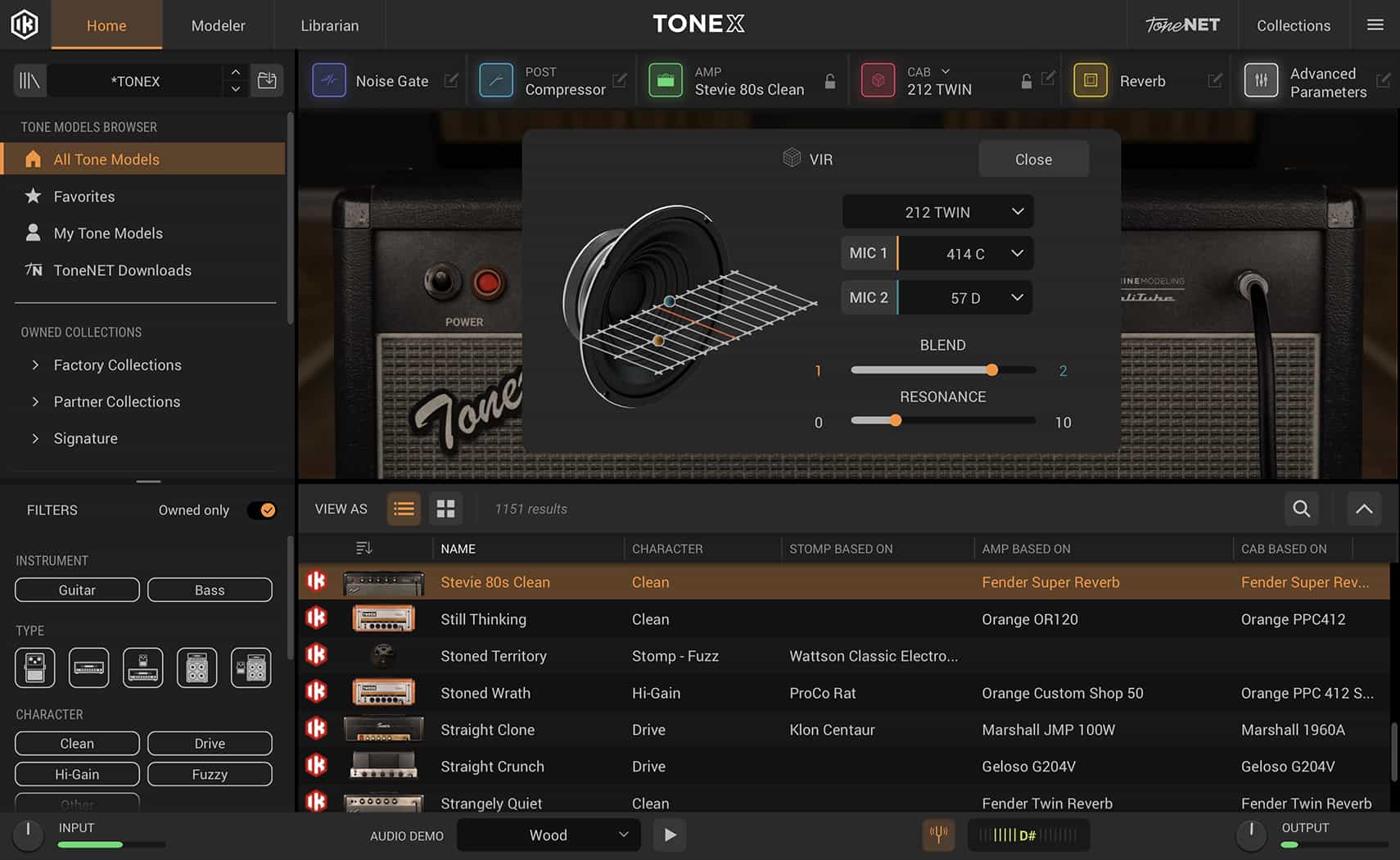This screenshot has height=860, width=1400.
Task: Adjust the RESONANCE slider
Action: [x=896, y=421]
